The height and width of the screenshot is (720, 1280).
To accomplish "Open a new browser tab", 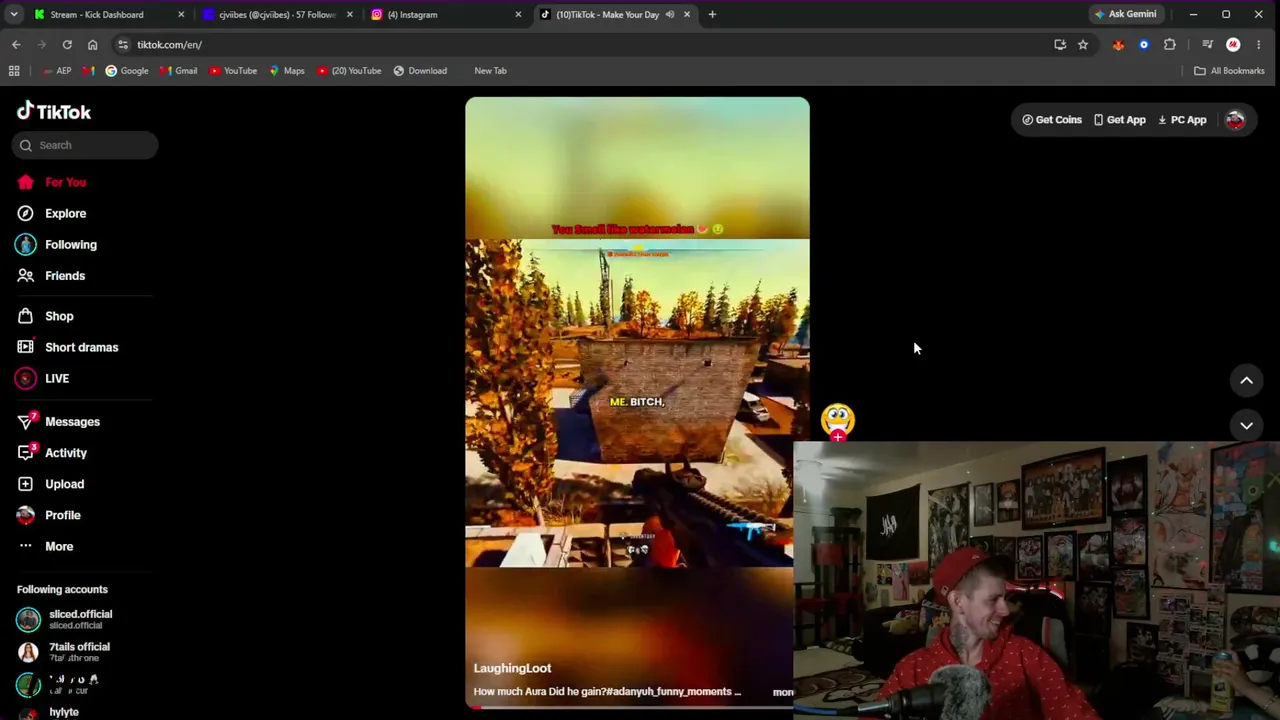I will [x=712, y=14].
